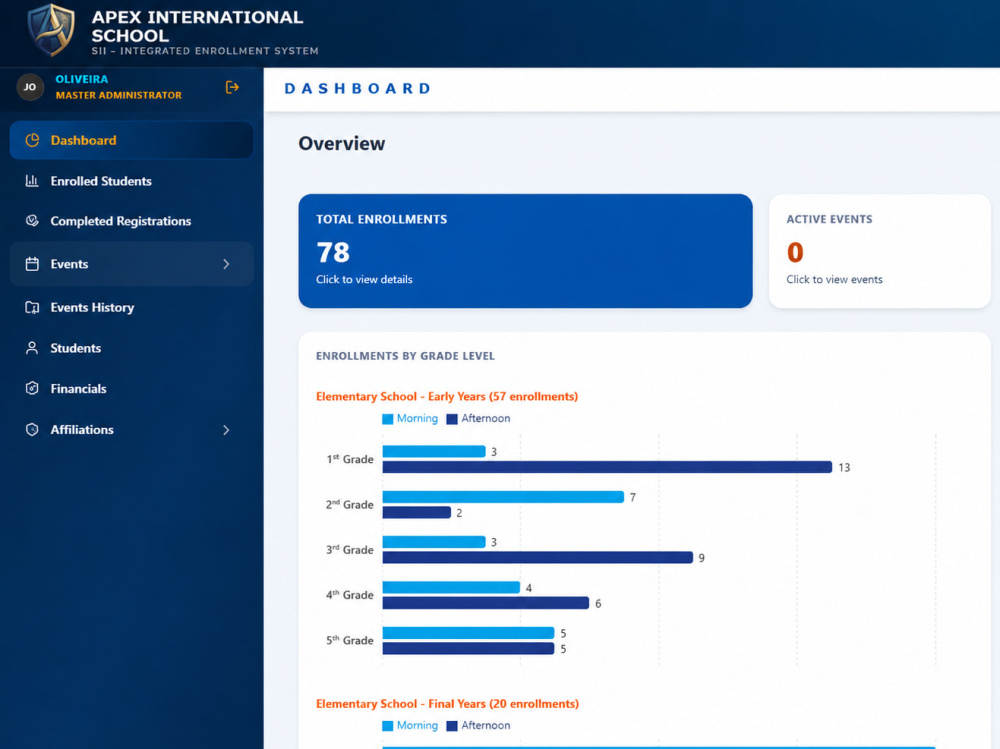Click the Enrolled Students bar chart icon
Screen dimensions: 1000x749
pos(32,181)
